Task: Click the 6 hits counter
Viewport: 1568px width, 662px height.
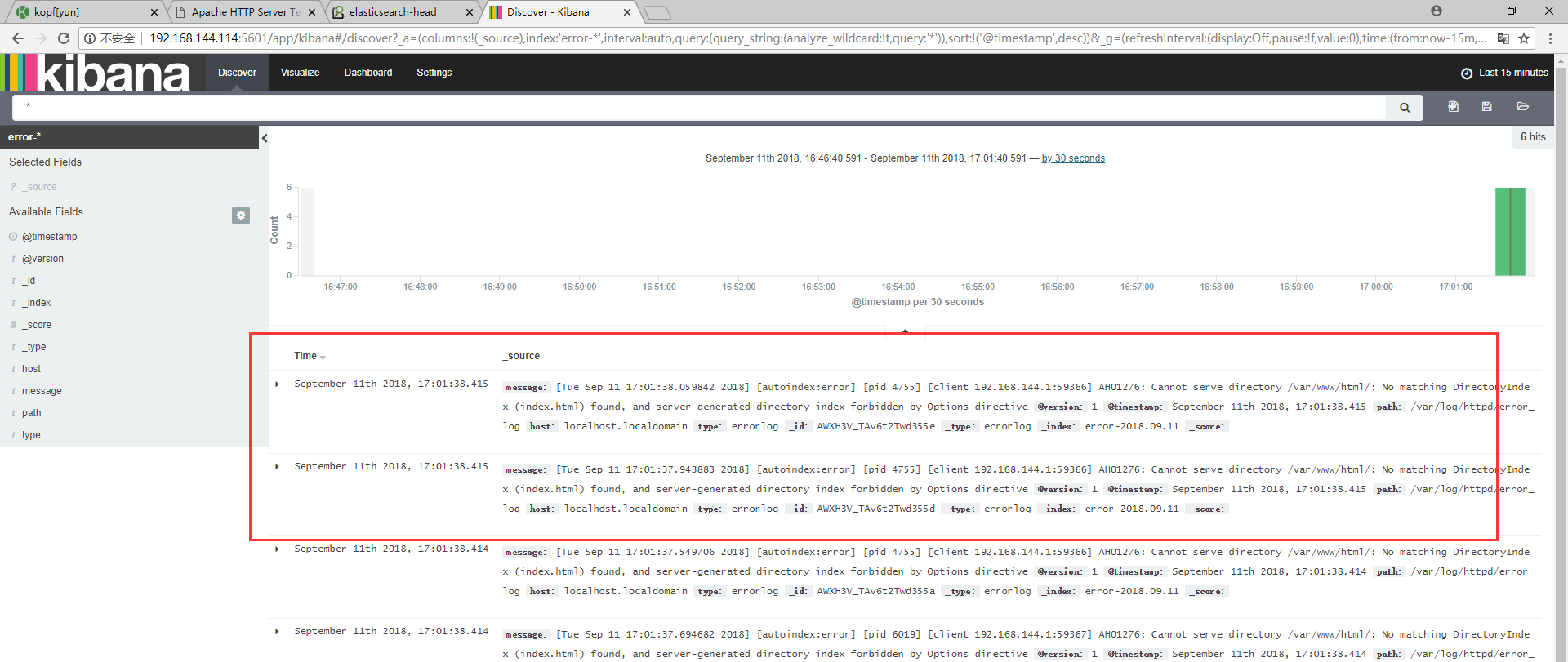Action: tap(1533, 137)
